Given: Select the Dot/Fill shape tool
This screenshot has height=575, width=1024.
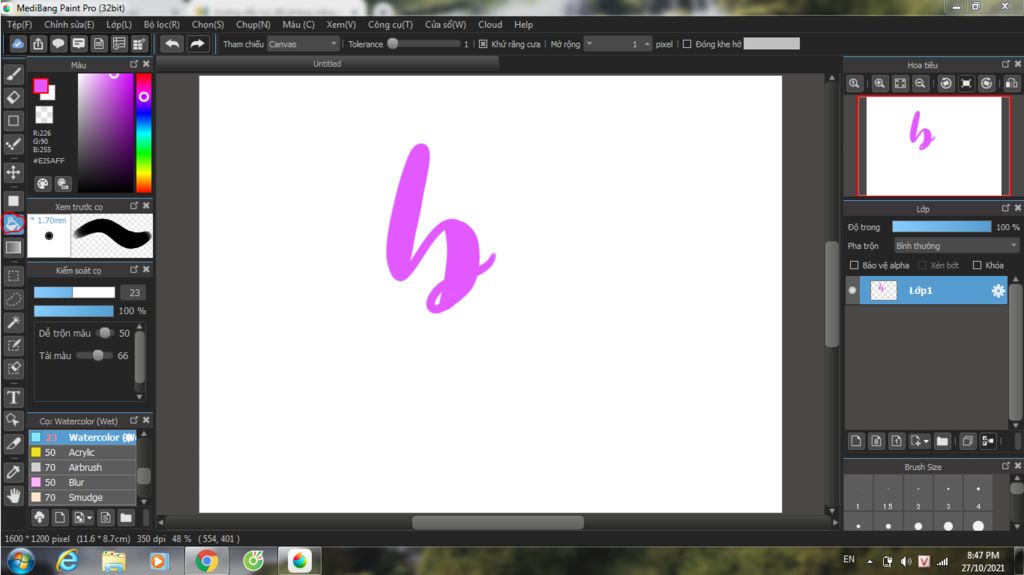Looking at the screenshot, I should 13,201.
